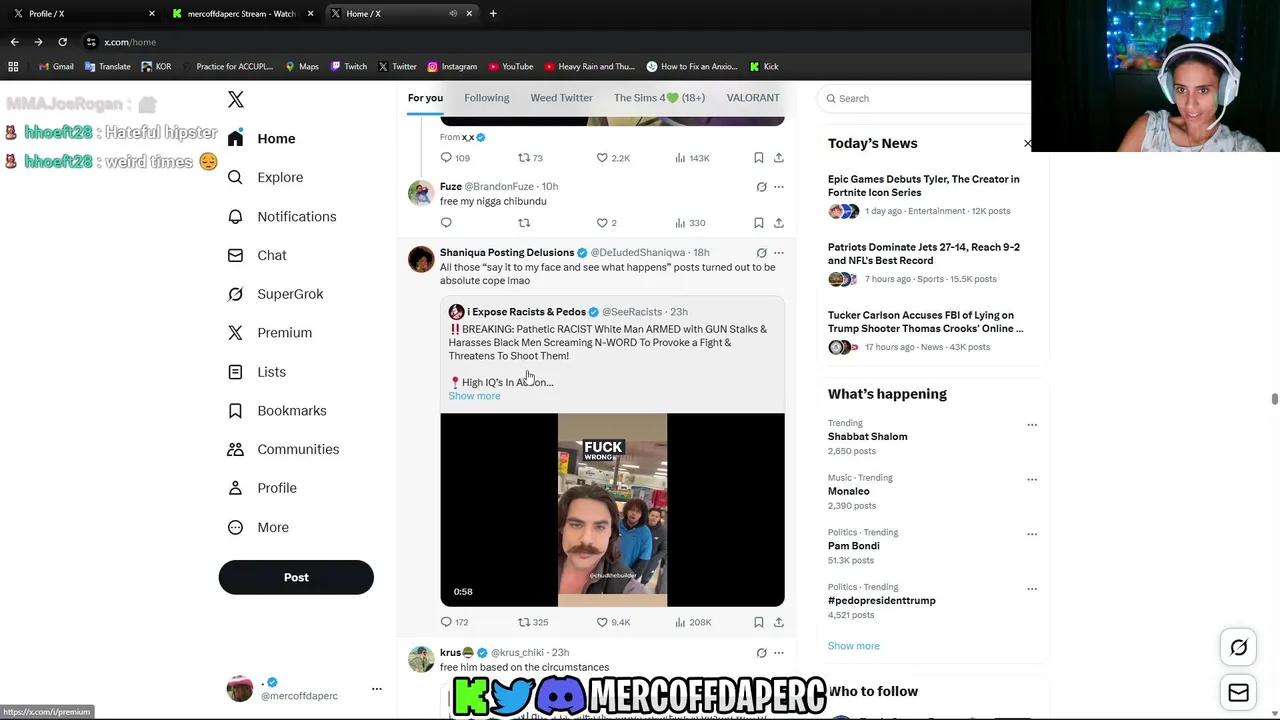Show more trends under What's happening
The width and height of the screenshot is (1280, 720).
854,646
